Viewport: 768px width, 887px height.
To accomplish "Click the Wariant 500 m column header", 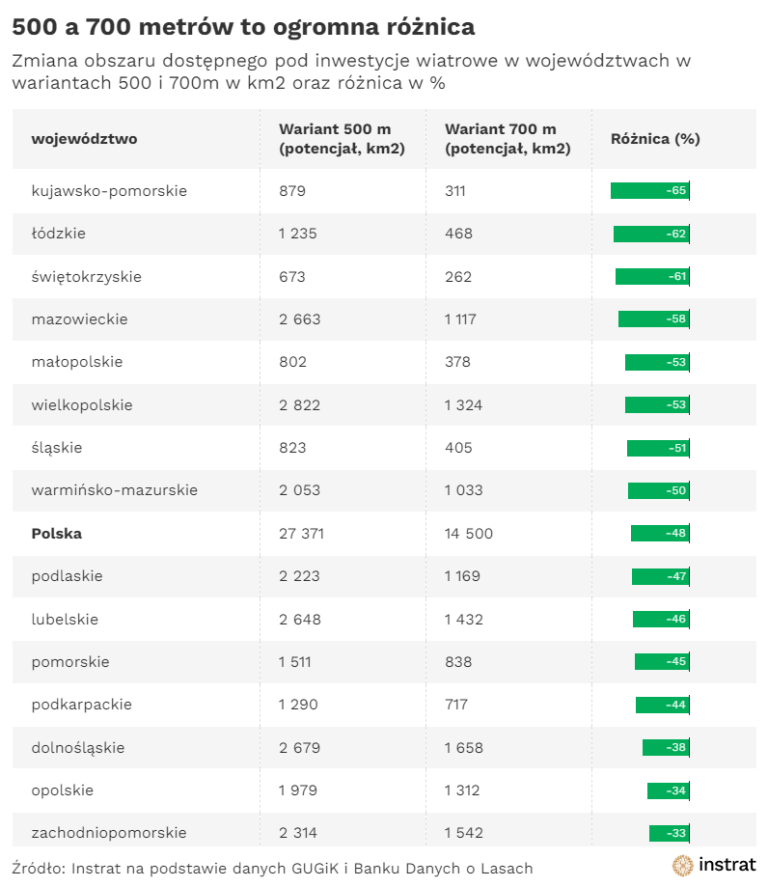I will click(334, 139).
